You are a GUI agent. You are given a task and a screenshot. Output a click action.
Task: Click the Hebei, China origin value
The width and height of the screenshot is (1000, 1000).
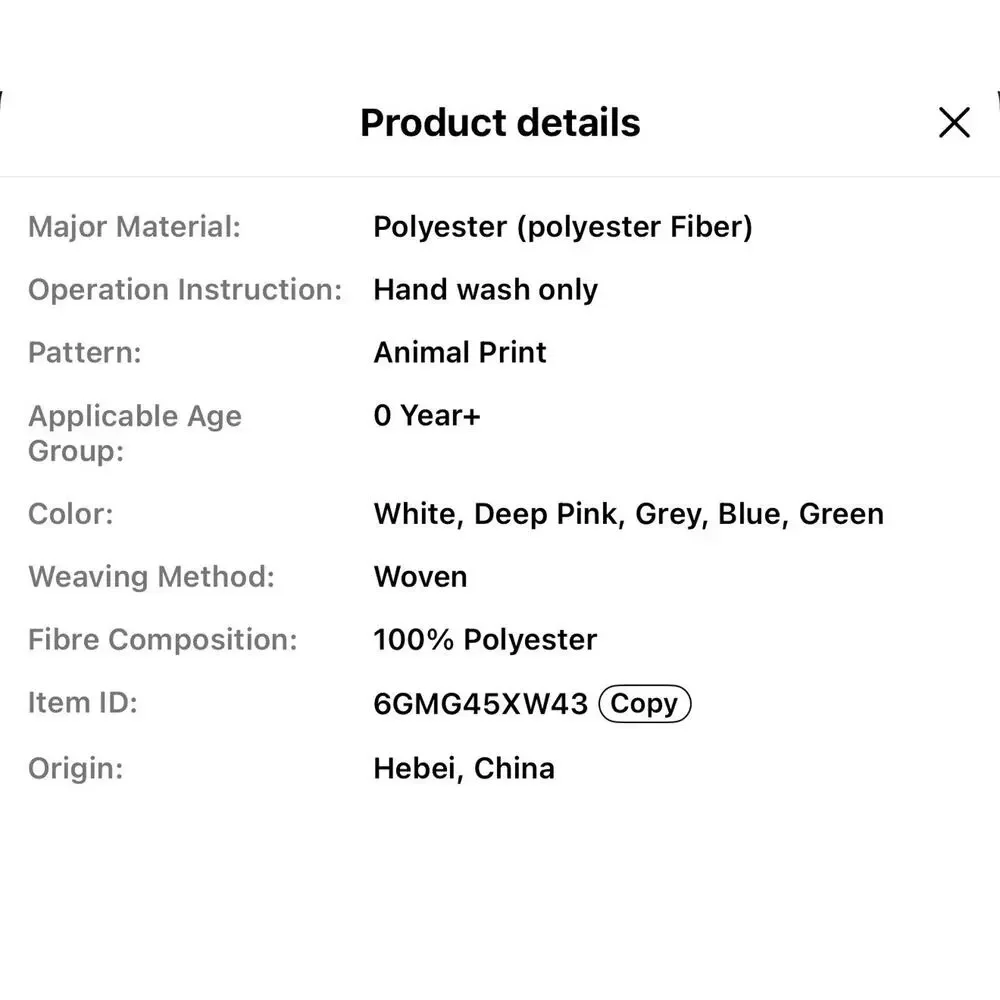pos(464,768)
